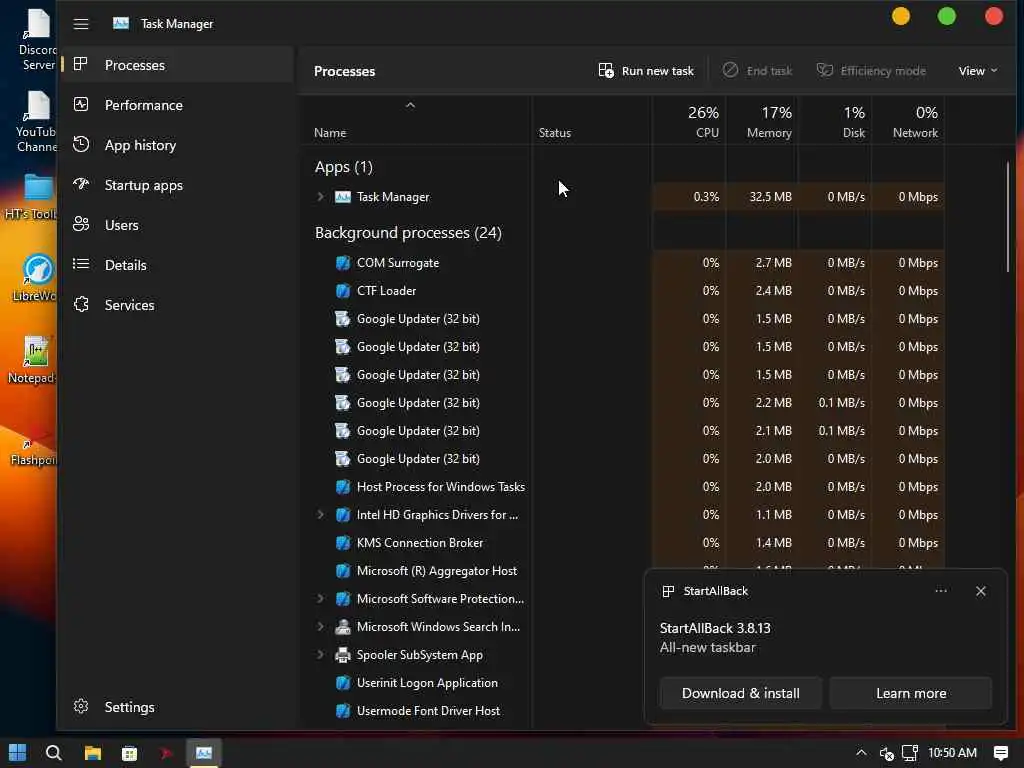Sort by Memory column header
This screenshot has width=1024, height=768.
[x=763, y=121]
